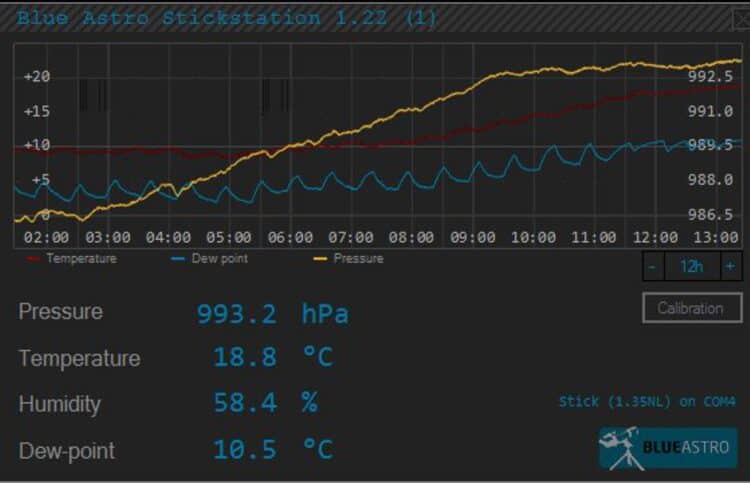The height and width of the screenshot is (483, 750).
Task: Click the 993.2 hPa pressure reading
Action: tap(273, 314)
